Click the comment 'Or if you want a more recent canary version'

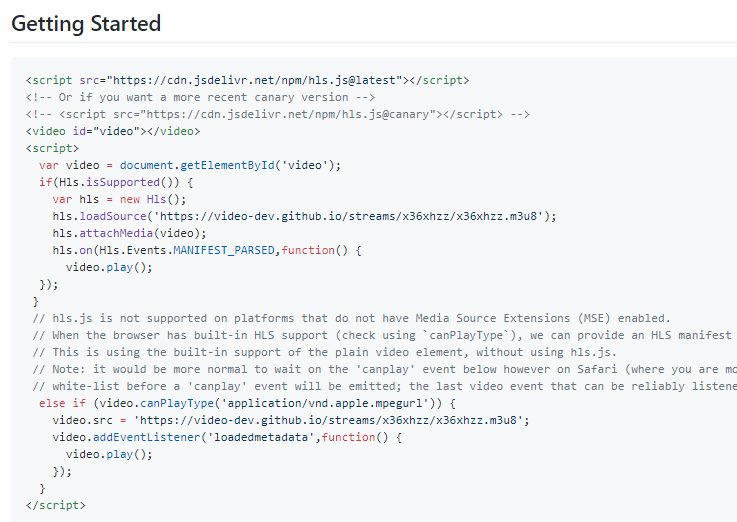200,97
